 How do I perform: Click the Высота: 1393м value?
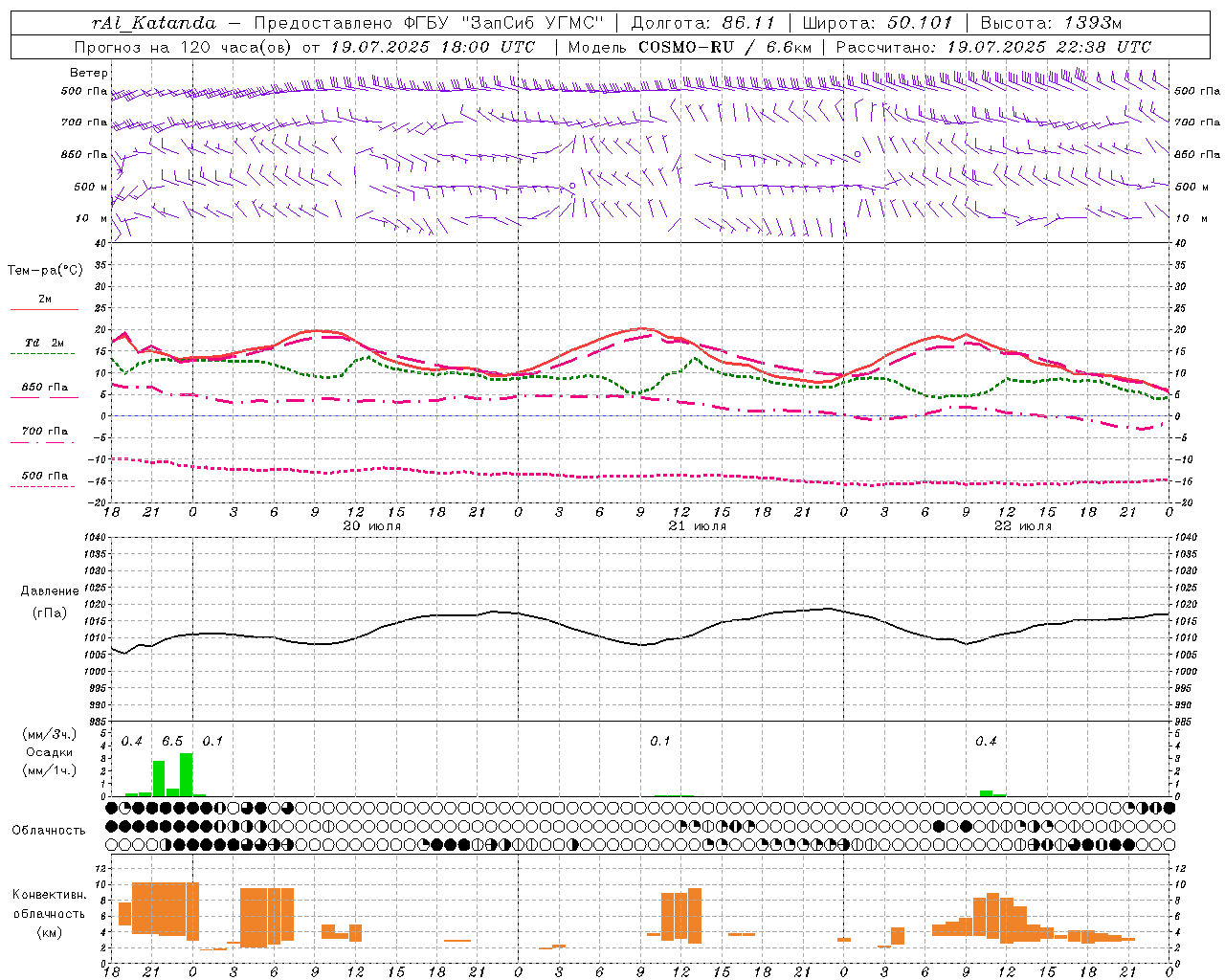[x=1051, y=23]
